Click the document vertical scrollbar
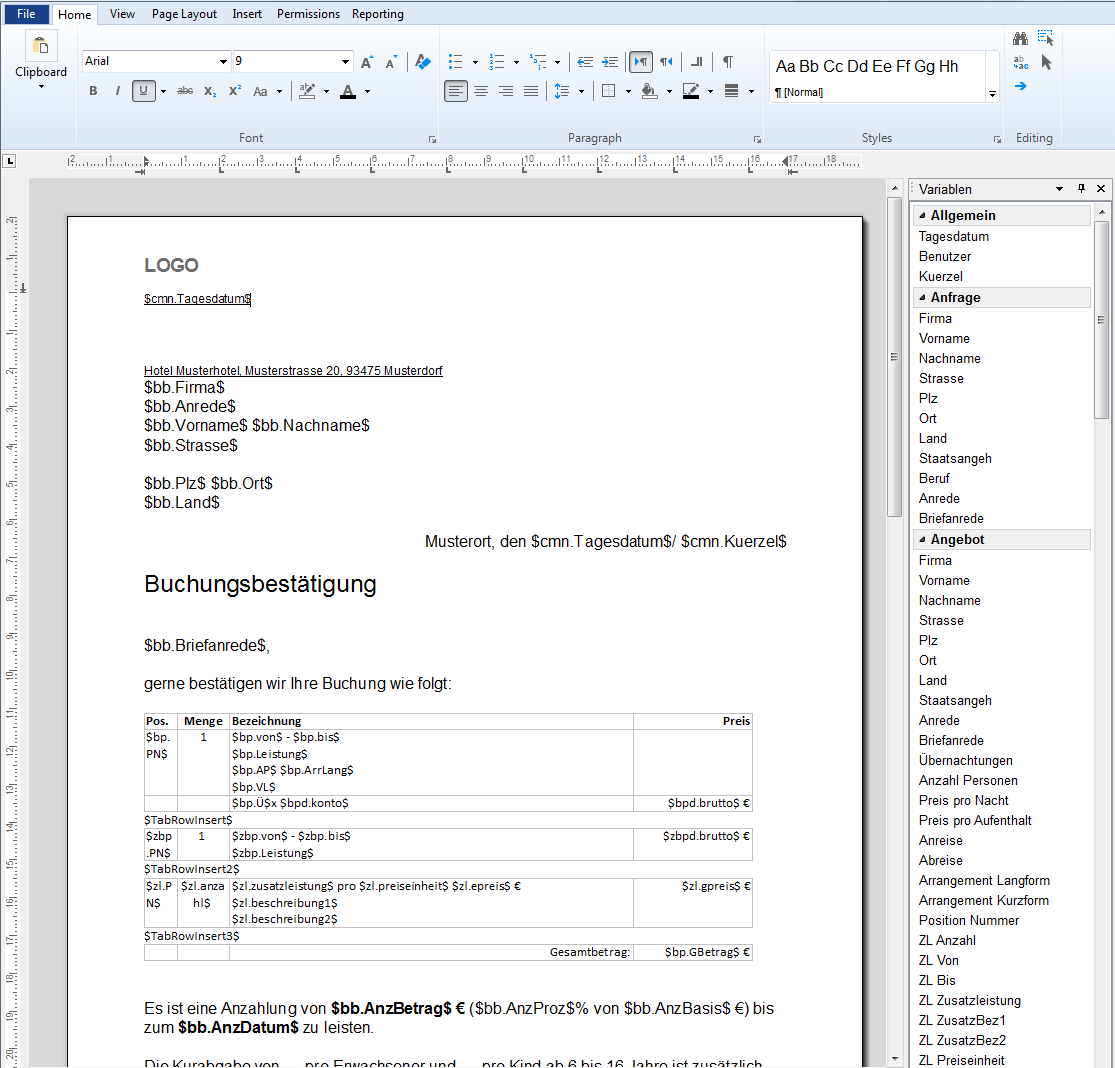 (x=894, y=600)
